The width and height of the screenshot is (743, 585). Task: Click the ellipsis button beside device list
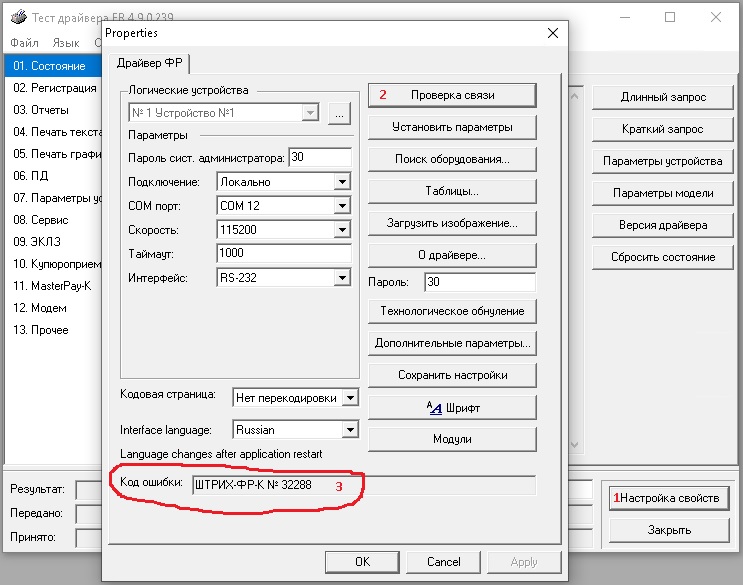pos(339,114)
